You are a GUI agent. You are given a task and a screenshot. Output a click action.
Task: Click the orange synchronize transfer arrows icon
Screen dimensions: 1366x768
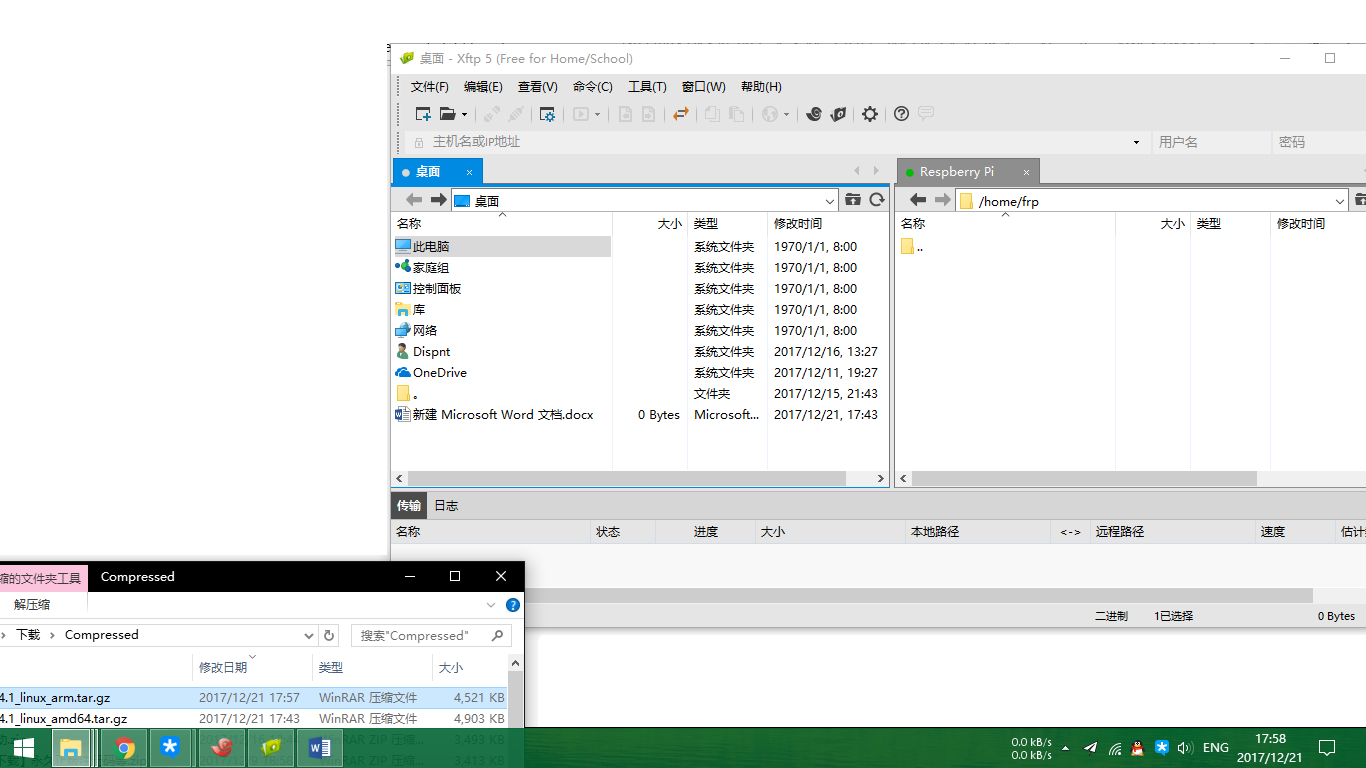tap(681, 114)
